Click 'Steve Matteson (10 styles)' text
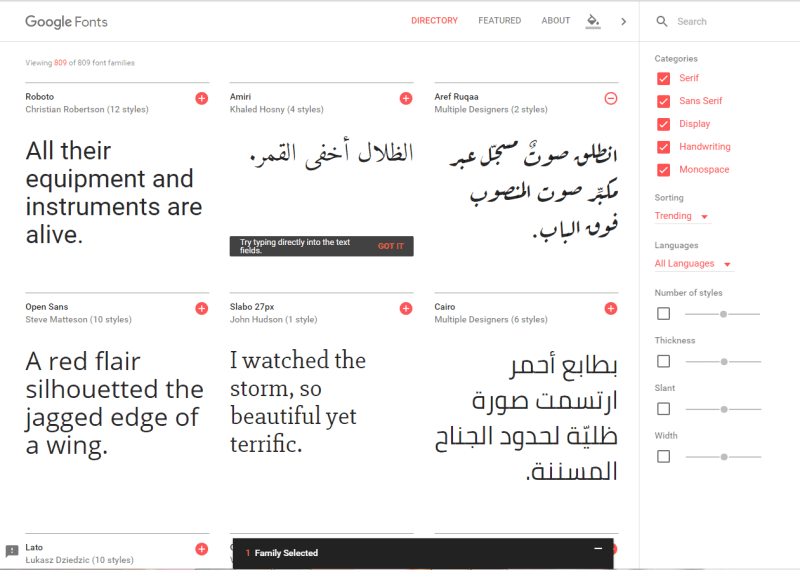 tap(79, 319)
